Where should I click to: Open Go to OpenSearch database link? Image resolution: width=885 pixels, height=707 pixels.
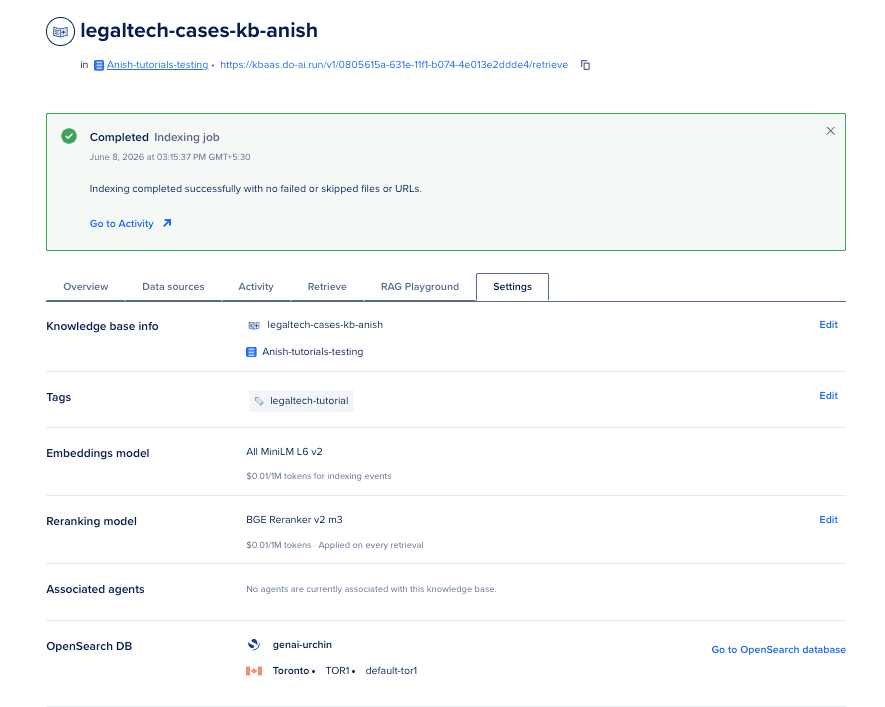coord(778,649)
